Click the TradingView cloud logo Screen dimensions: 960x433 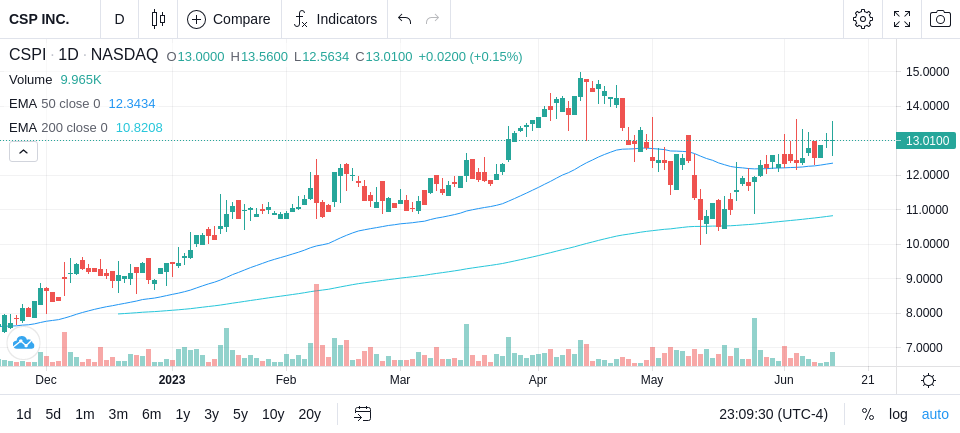pyautogui.click(x=23, y=343)
